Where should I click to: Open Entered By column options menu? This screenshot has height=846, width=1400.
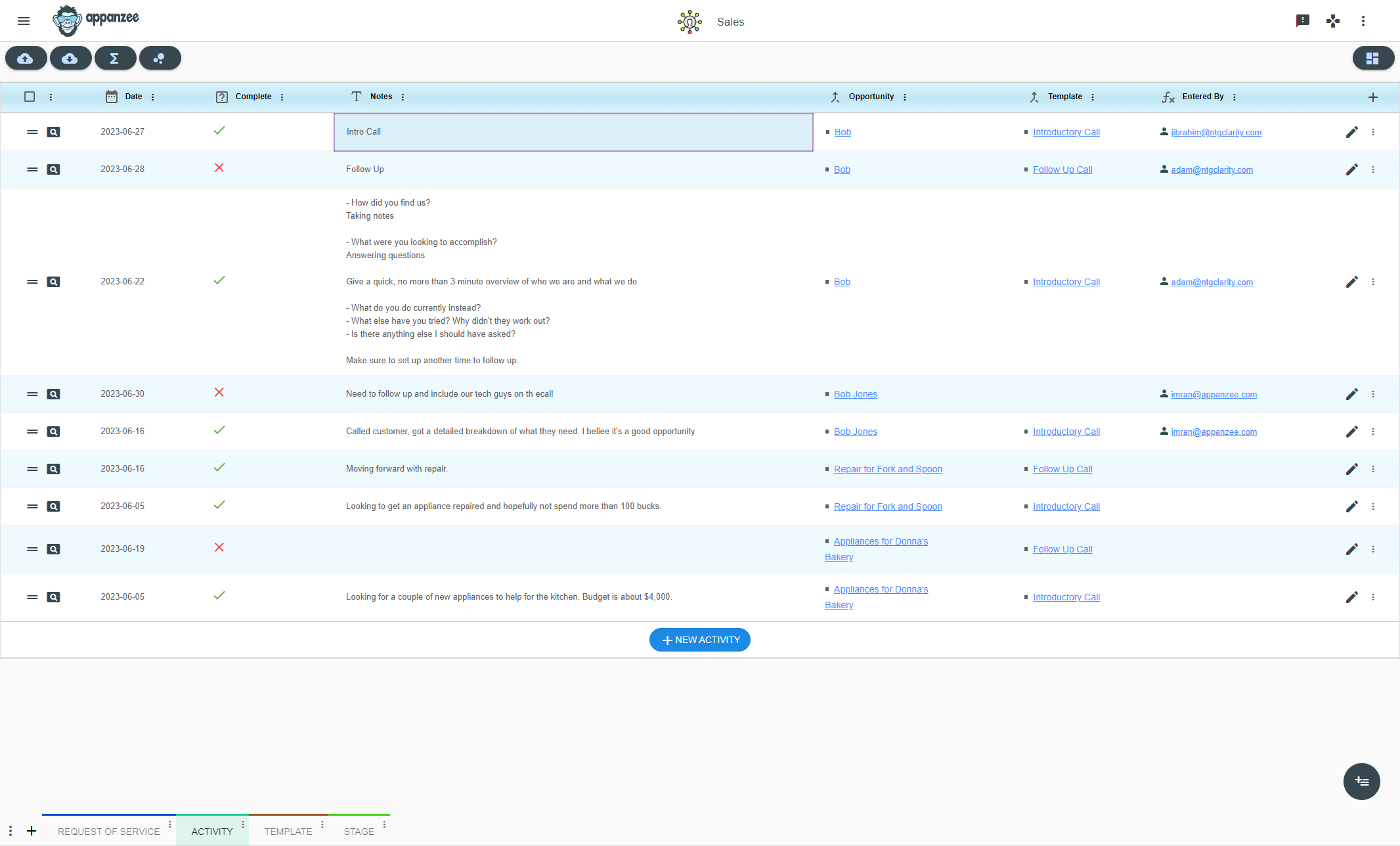(1235, 97)
